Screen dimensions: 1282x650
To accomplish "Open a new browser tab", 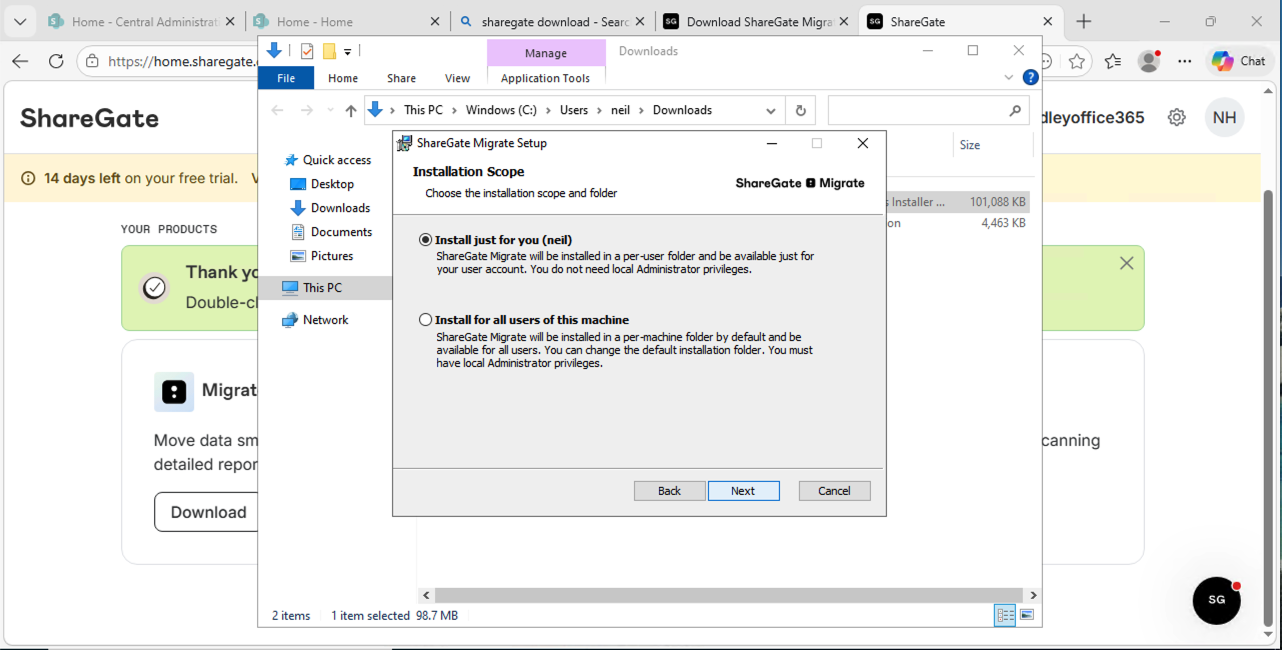I will pyautogui.click(x=1084, y=21).
